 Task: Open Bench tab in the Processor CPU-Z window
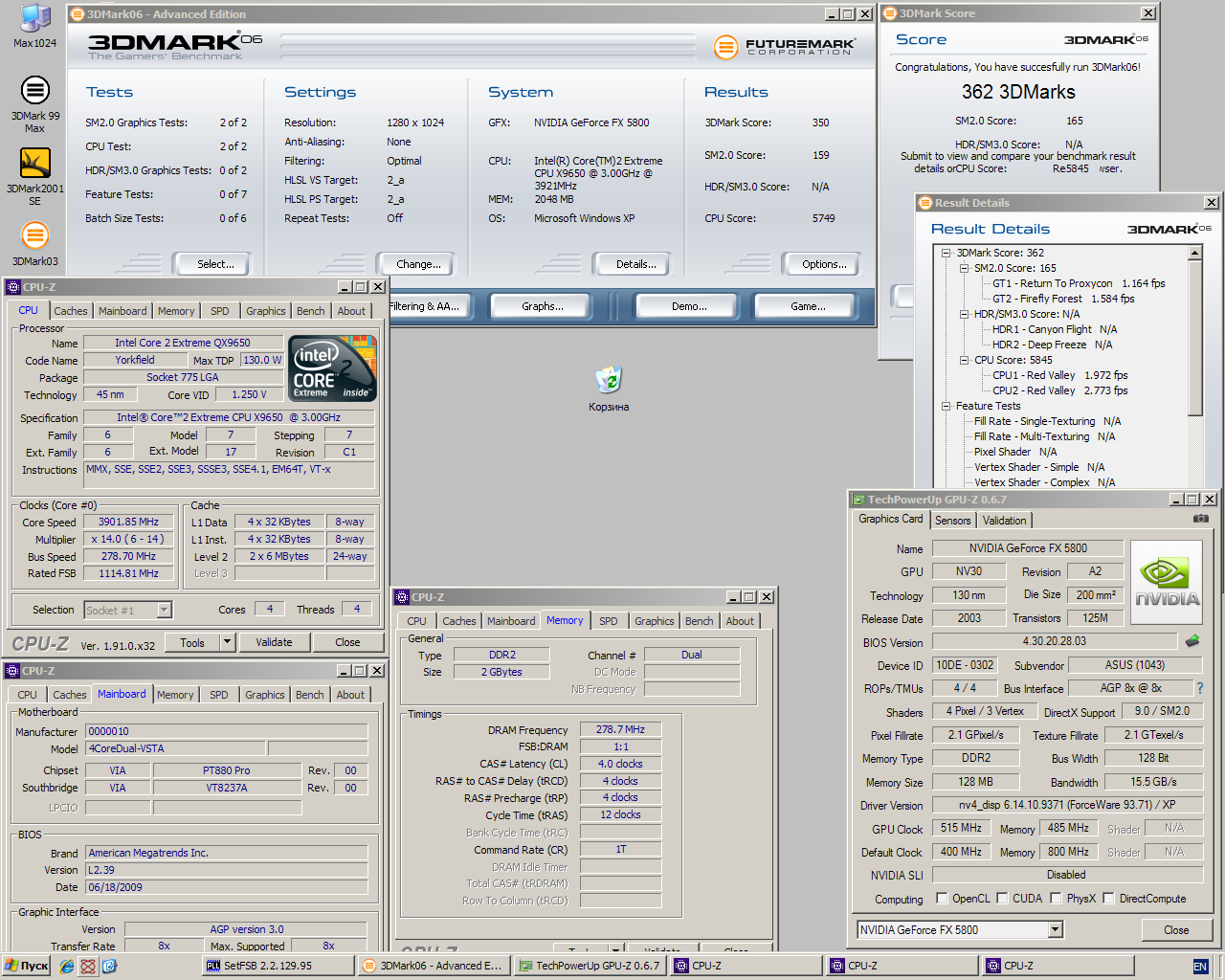310,311
